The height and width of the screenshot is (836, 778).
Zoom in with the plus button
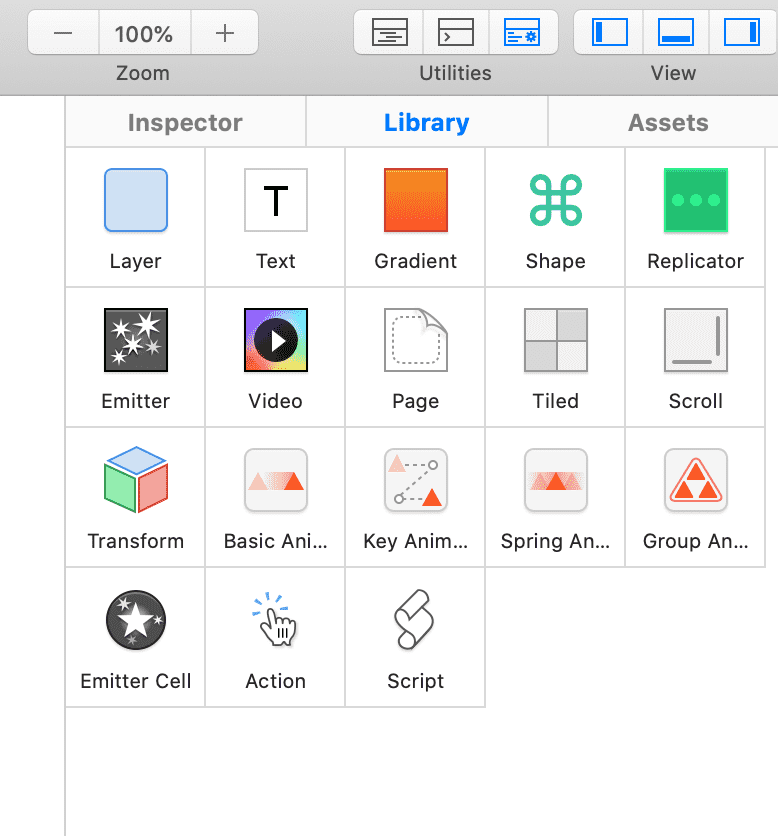coord(225,33)
